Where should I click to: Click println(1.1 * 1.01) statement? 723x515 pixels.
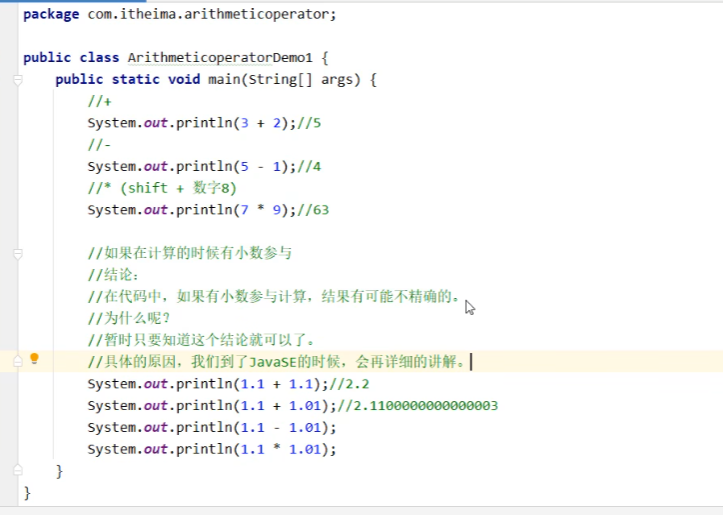click(212, 449)
